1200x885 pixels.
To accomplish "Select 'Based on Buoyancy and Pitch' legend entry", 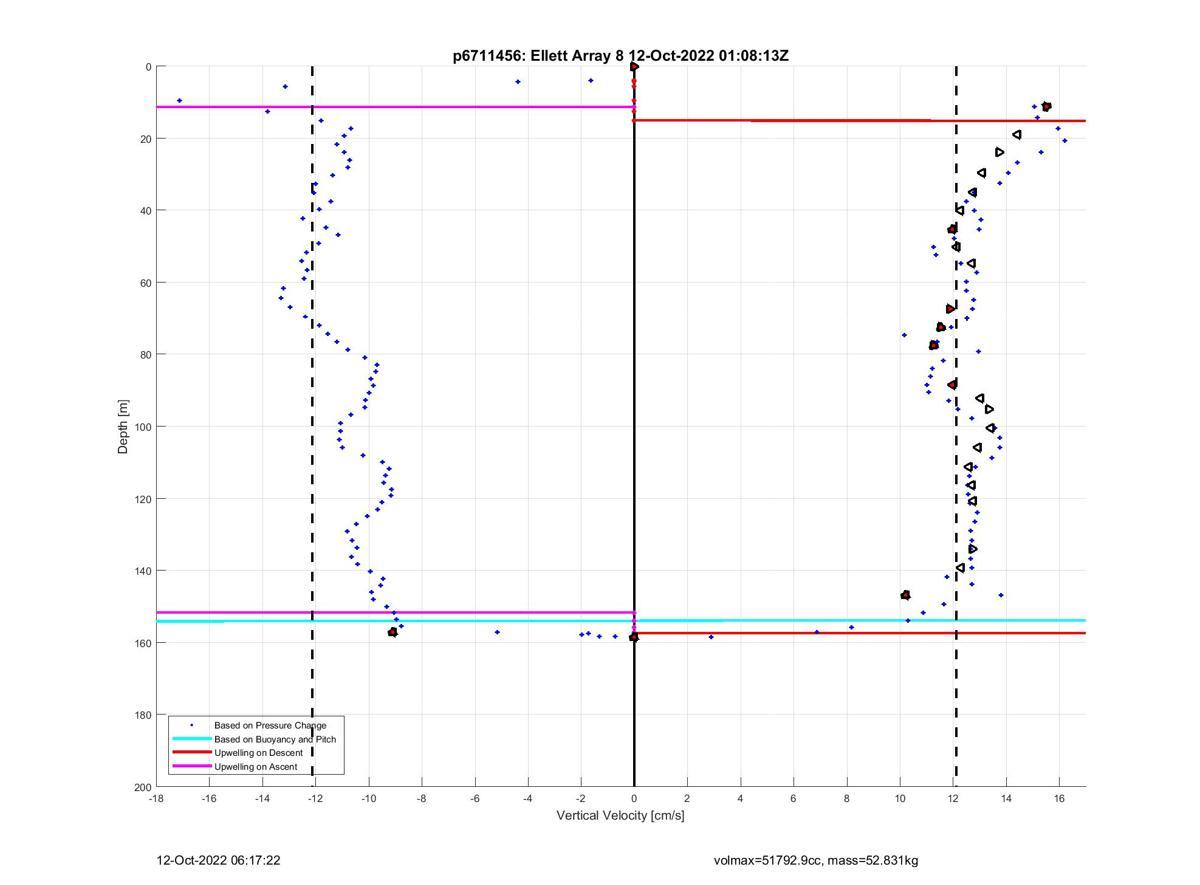I will (275, 739).
